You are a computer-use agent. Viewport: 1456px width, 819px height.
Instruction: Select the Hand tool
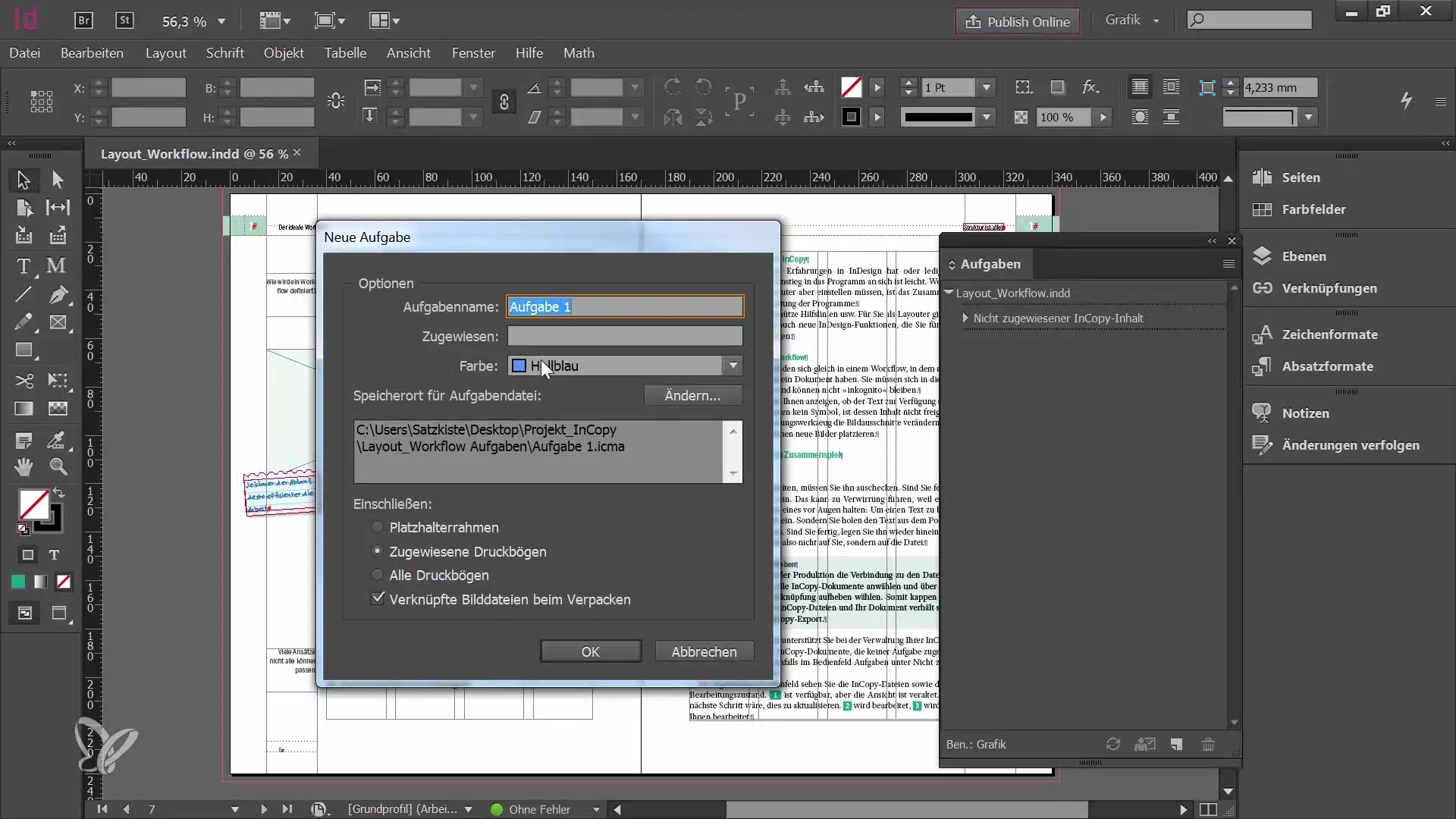(24, 467)
